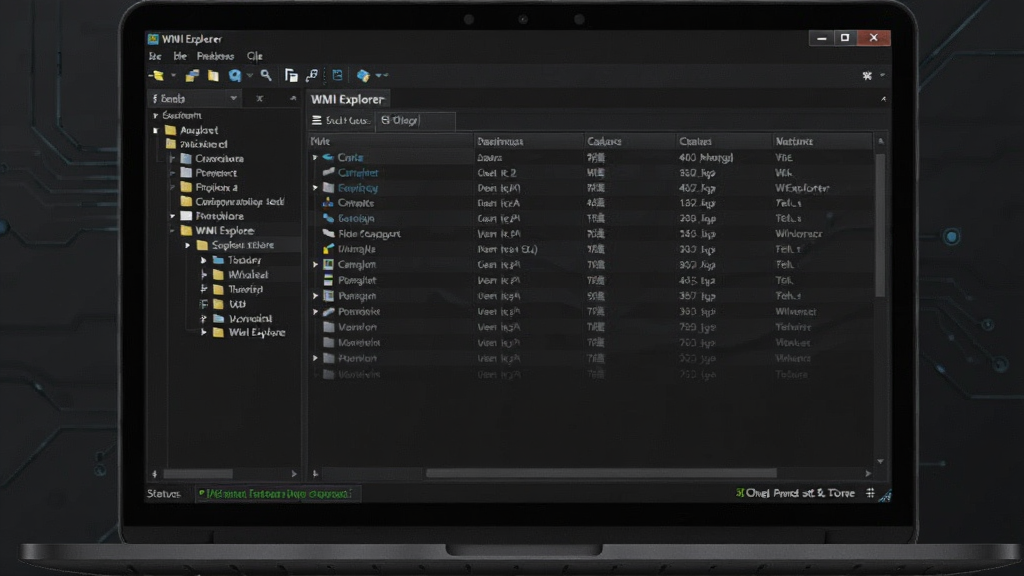Click the search input field beside the hamburger icon
This screenshot has height=576, width=1024.
pyautogui.click(x=415, y=121)
